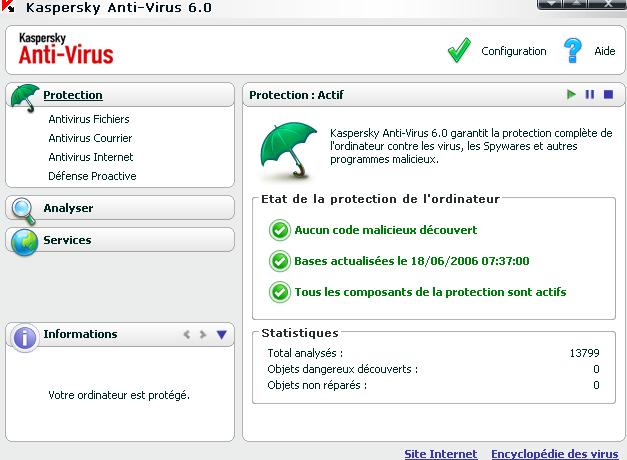Screen dimensions: 627x460
Task: Click 'Tous les composants de la protection' status
Action: click(431, 292)
